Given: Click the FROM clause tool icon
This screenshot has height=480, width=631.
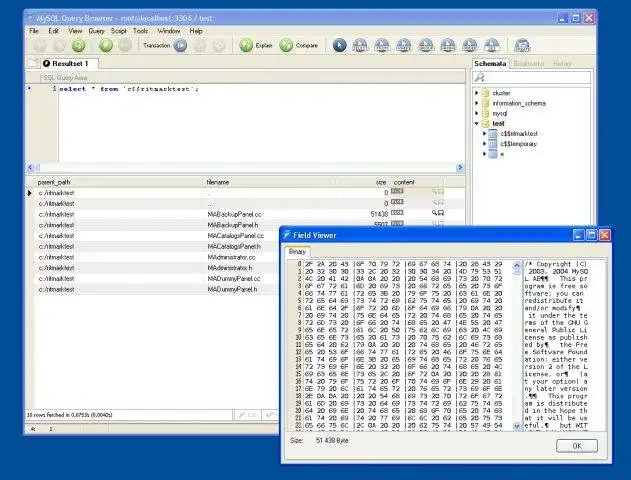Looking at the screenshot, I should click(382, 45).
